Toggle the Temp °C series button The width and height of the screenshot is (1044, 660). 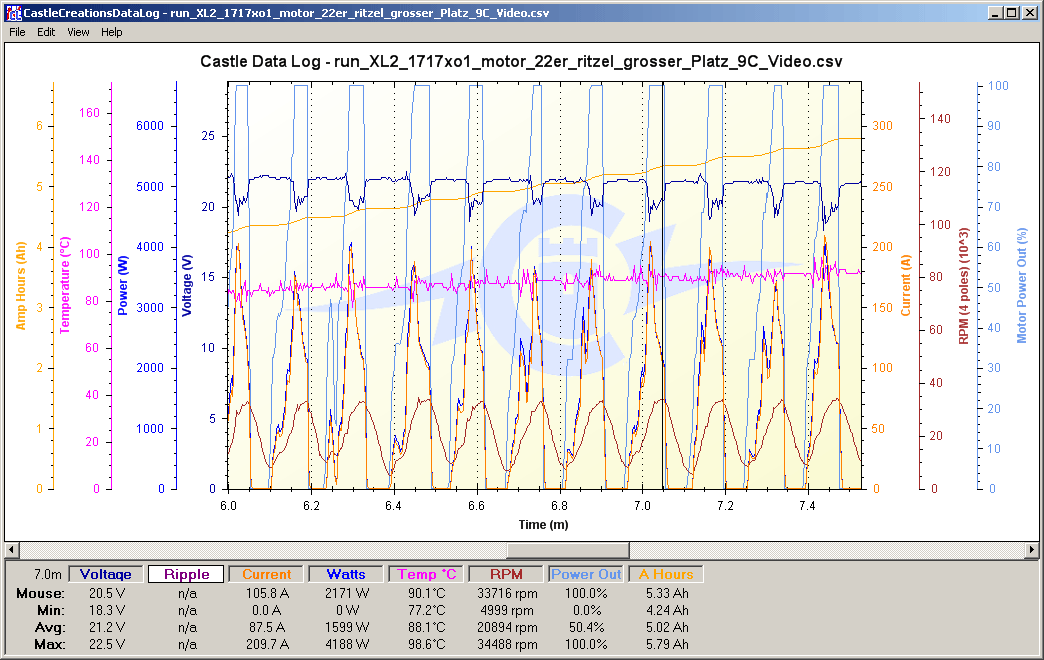(426, 574)
